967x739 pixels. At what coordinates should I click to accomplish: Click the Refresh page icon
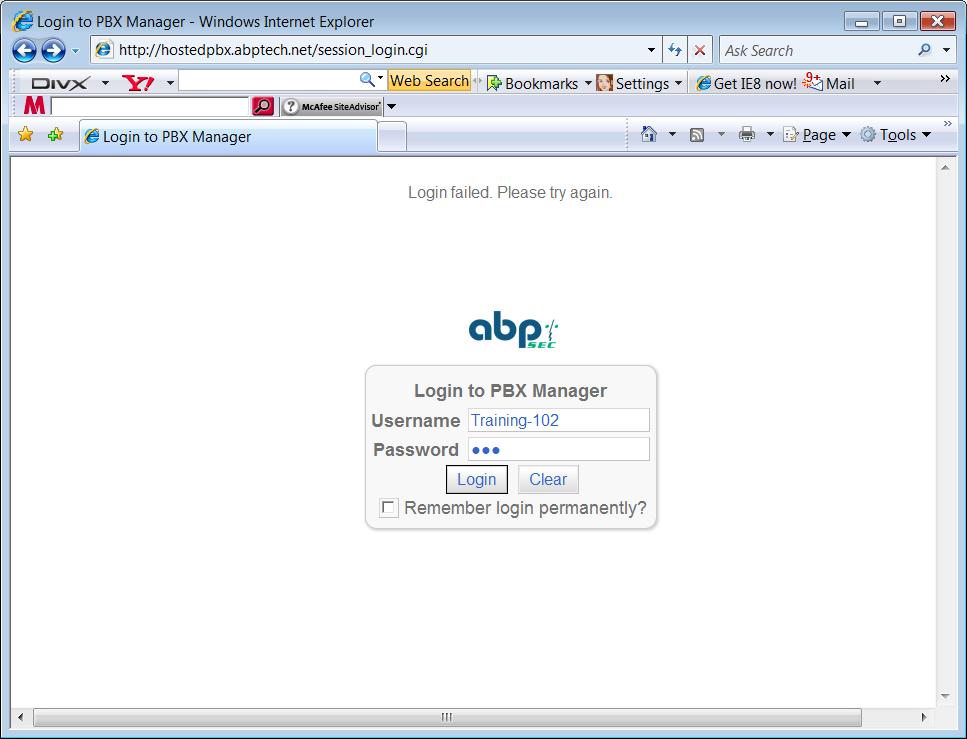point(675,50)
